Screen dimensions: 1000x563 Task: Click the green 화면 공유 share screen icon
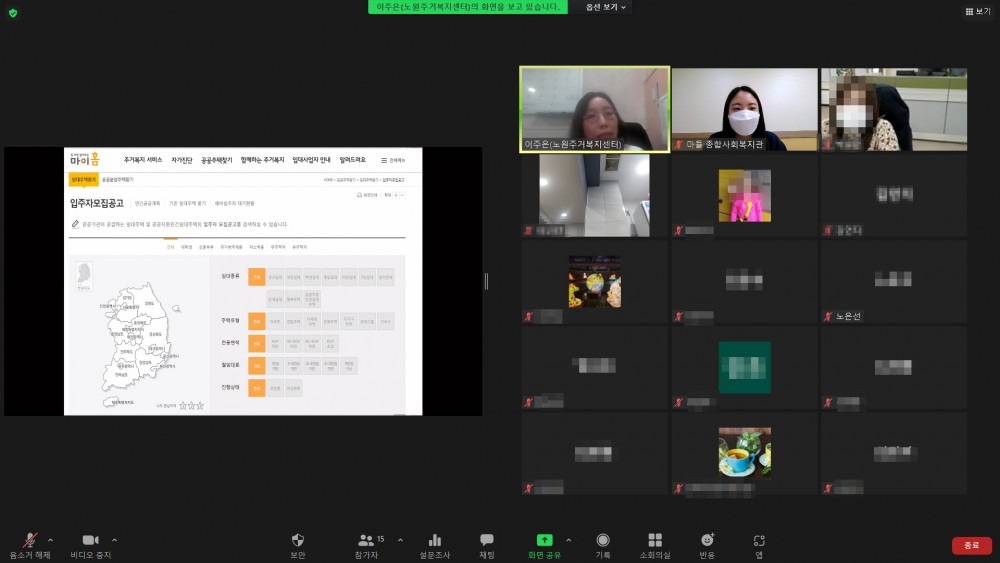[x=544, y=541]
